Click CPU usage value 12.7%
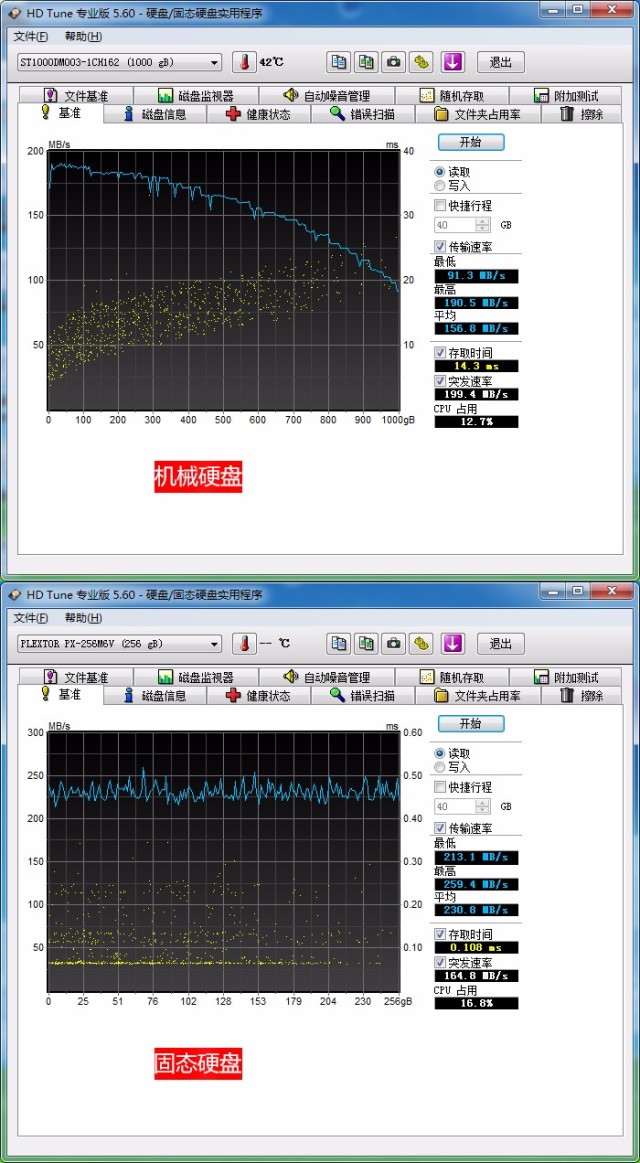The image size is (640, 1163). [476, 422]
